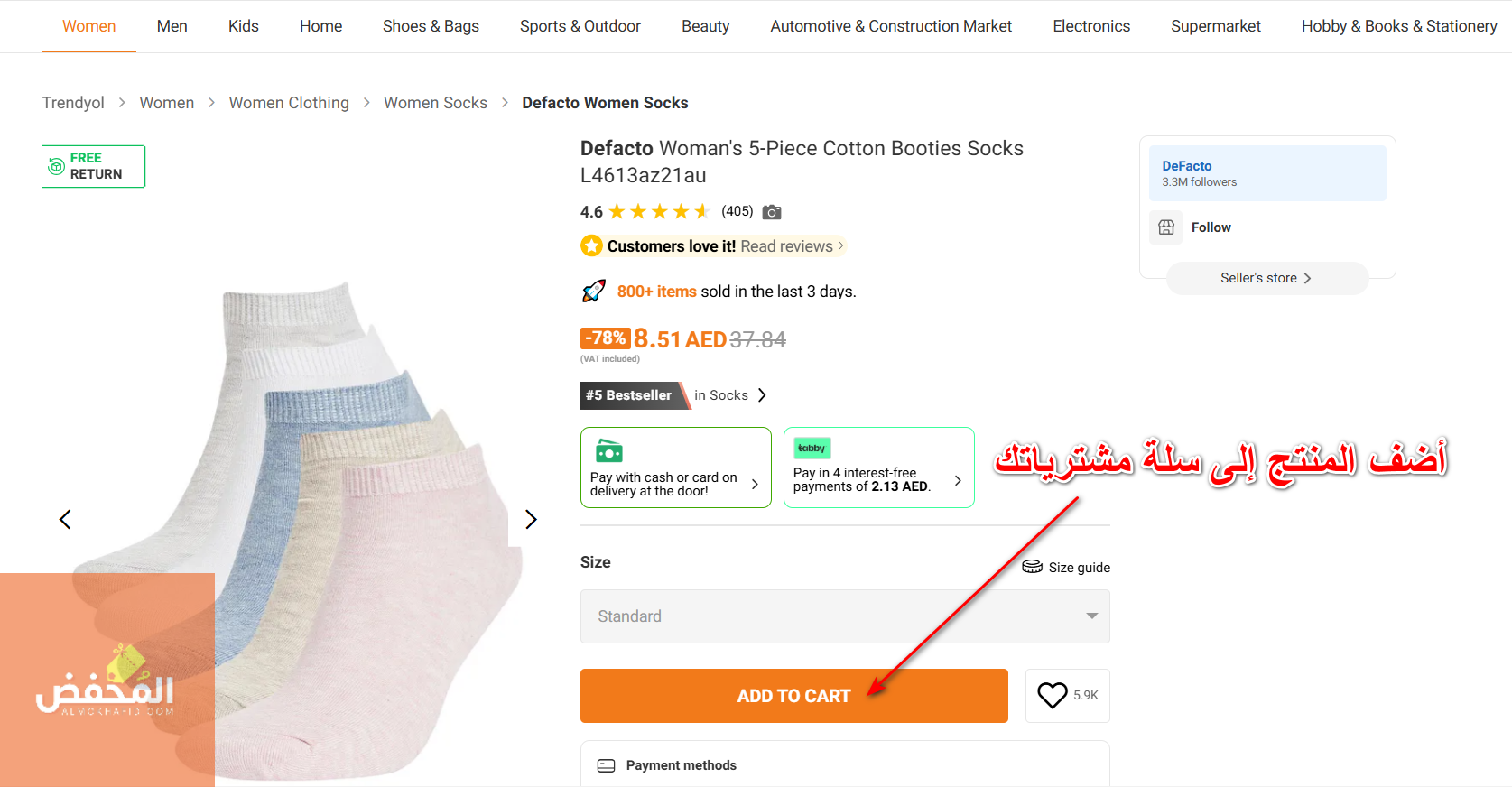Go to Seller's store
Screen dimensions: 1512x787
click(1266, 278)
